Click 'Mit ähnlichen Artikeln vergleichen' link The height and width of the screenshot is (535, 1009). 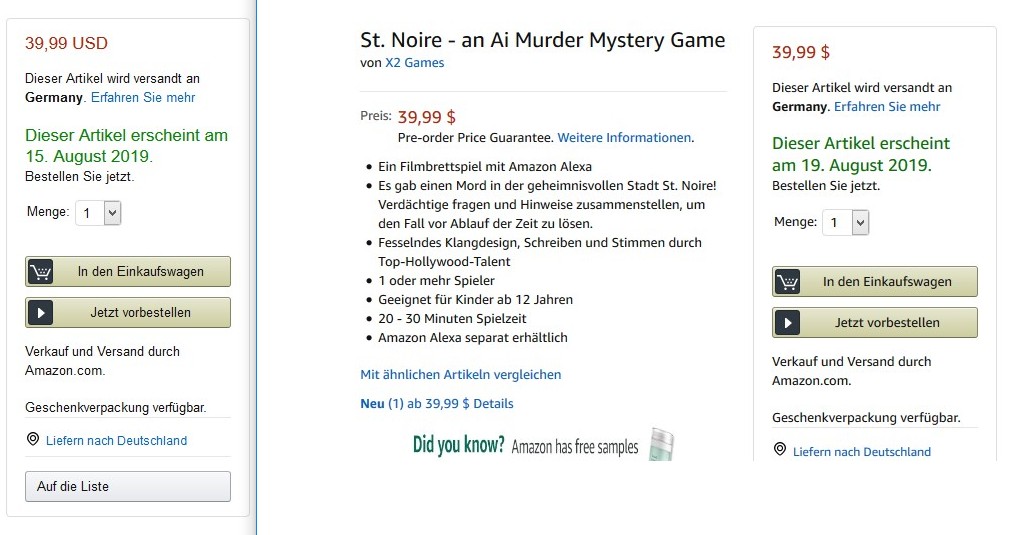460,374
